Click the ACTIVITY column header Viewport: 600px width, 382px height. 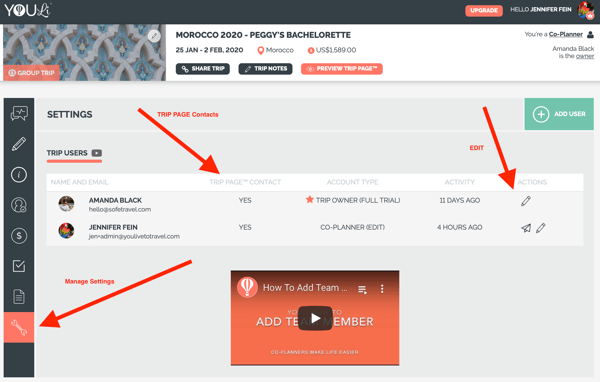pos(460,182)
